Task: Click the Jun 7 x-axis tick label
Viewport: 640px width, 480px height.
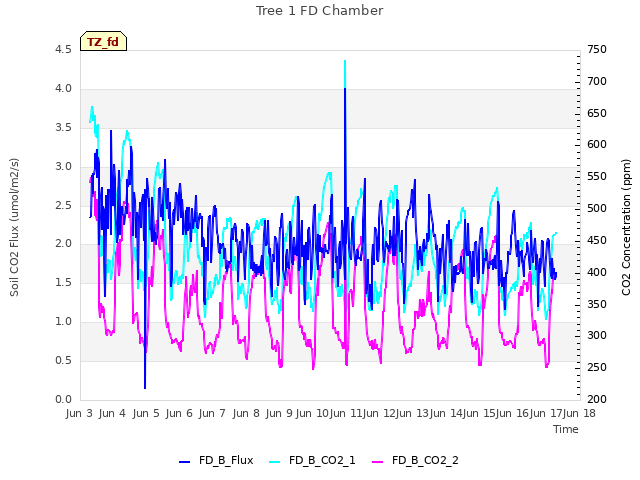Action: coord(212,413)
